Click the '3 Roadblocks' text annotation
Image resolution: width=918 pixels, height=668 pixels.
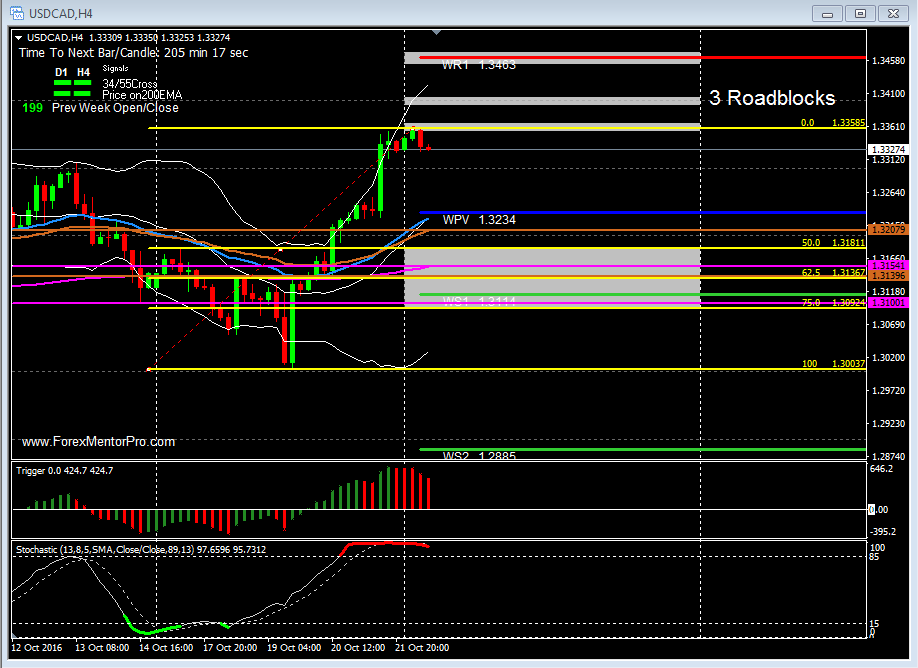tap(772, 98)
